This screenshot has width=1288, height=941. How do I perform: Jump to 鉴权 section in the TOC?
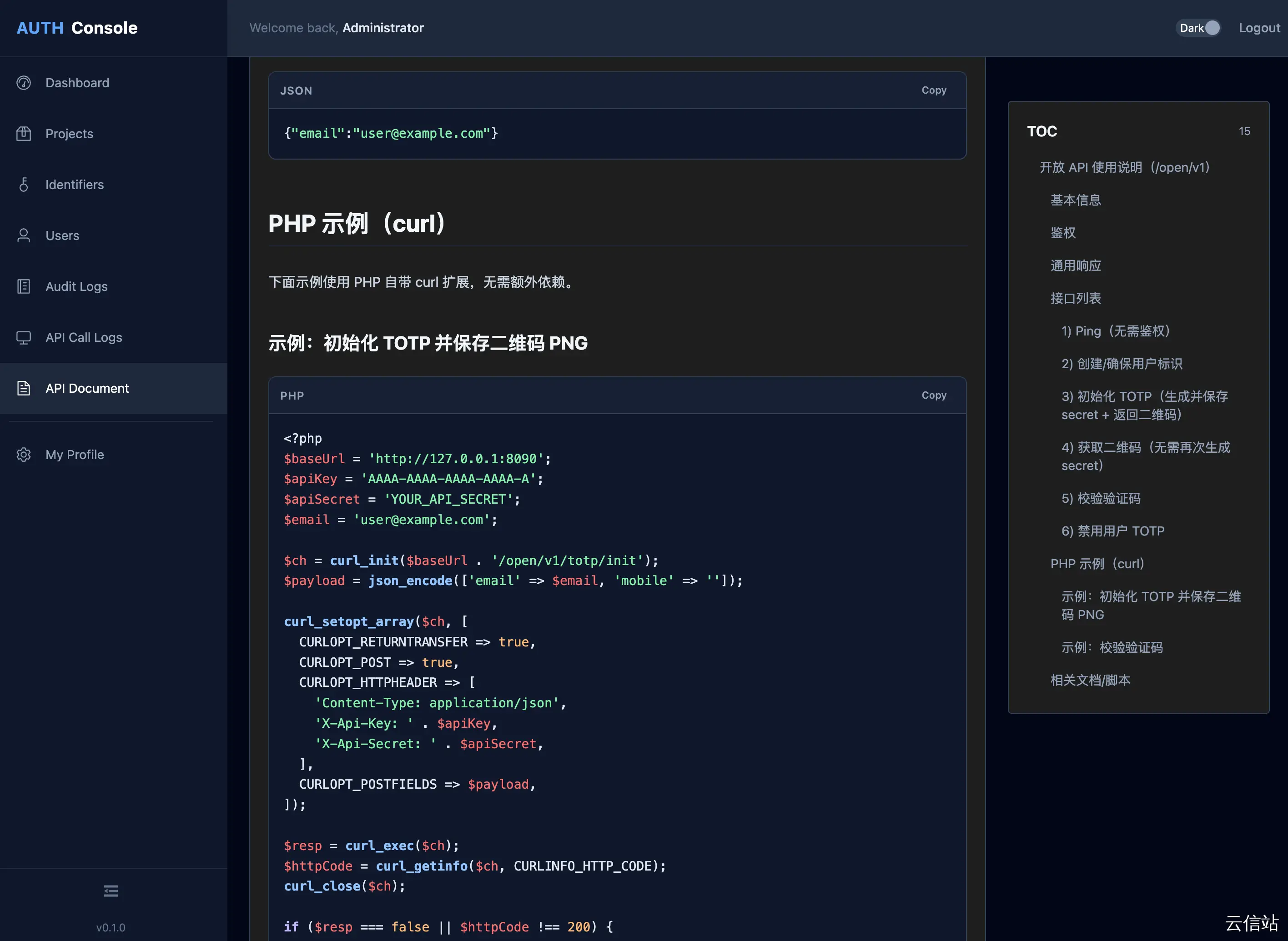[x=1063, y=233]
